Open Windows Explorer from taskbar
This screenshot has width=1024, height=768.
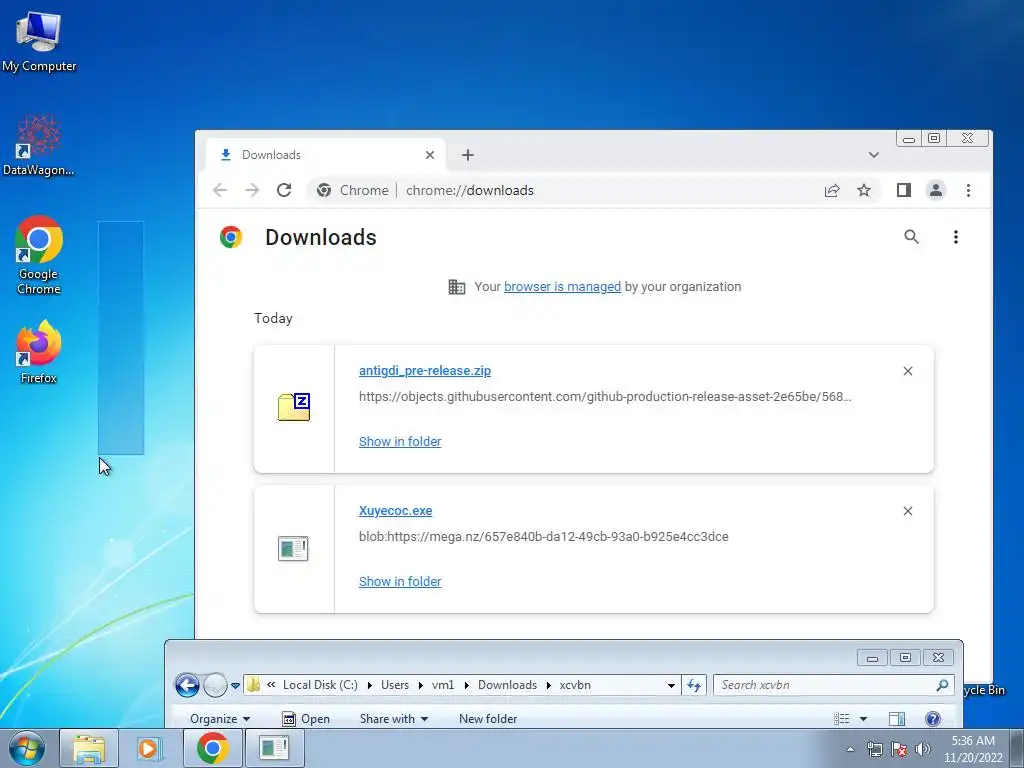click(89, 748)
